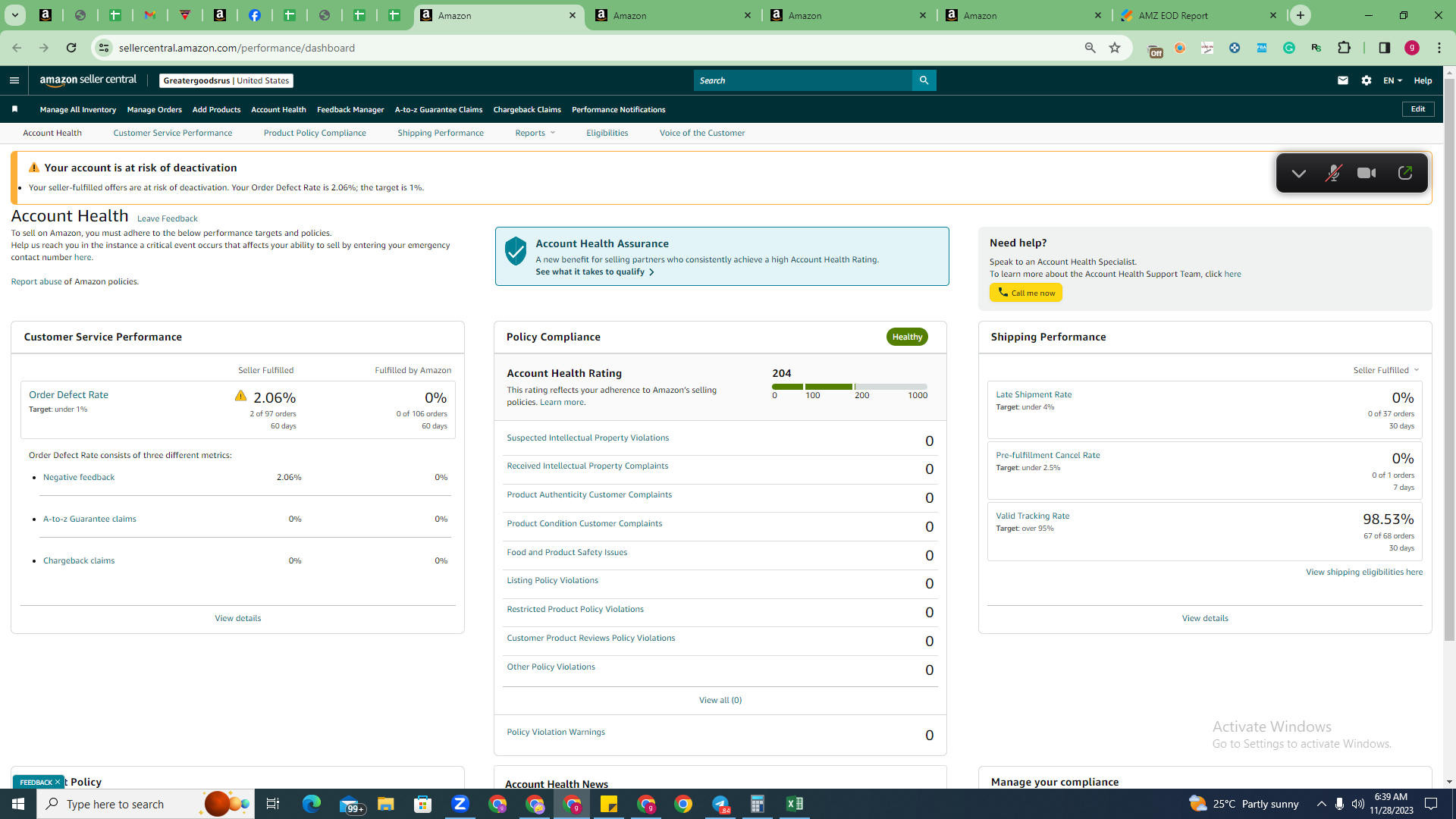Open the Chrome zoom magnifier in the address bar

1090,48
